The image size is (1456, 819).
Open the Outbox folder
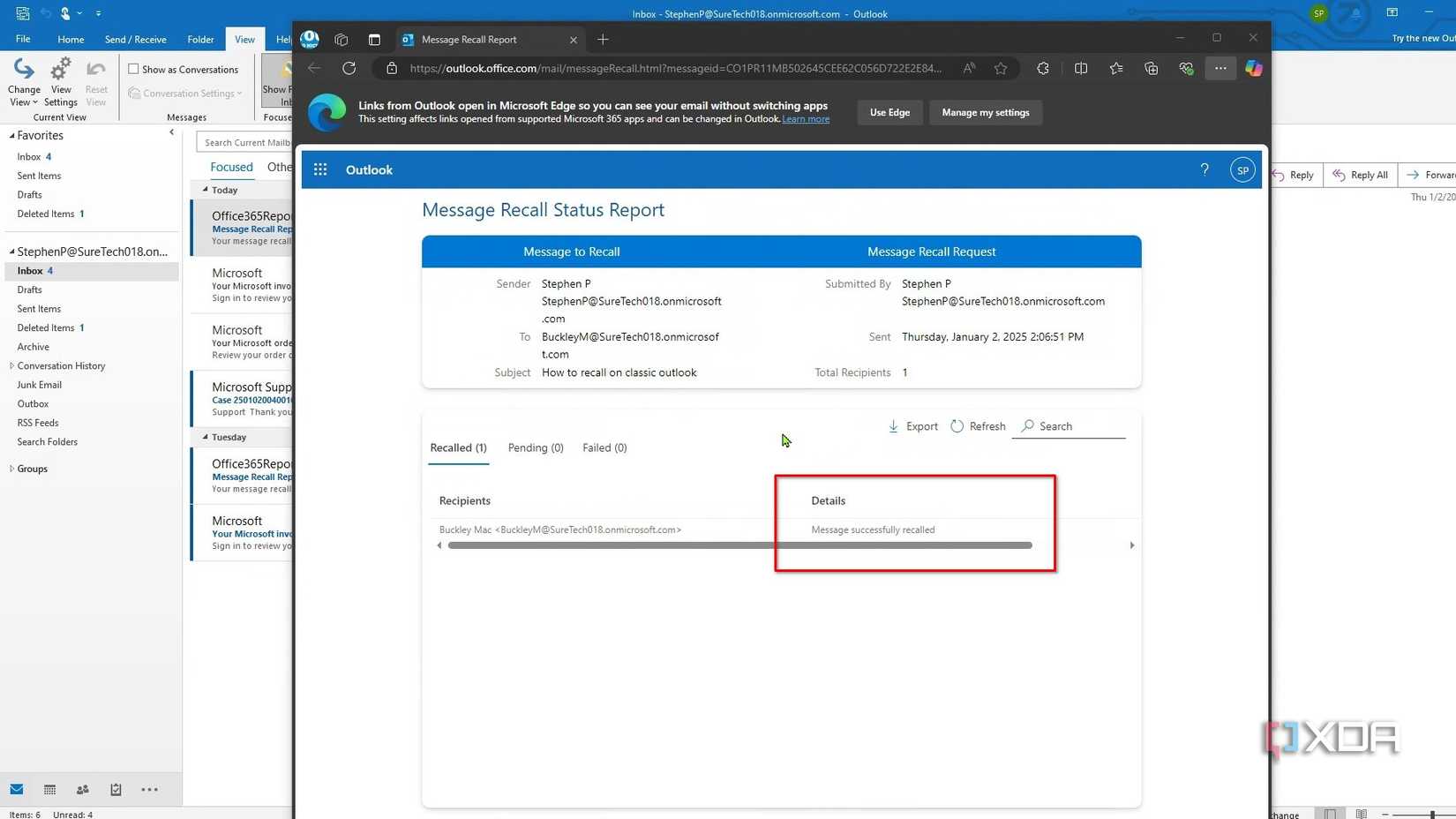click(x=33, y=404)
